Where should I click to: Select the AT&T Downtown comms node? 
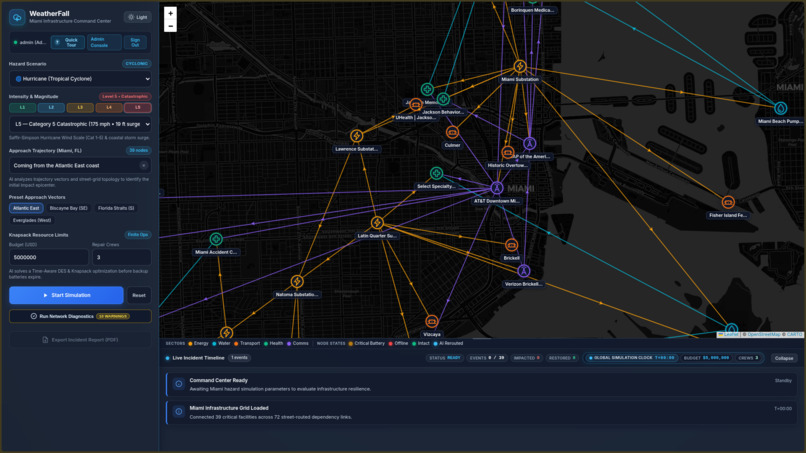coord(497,188)
